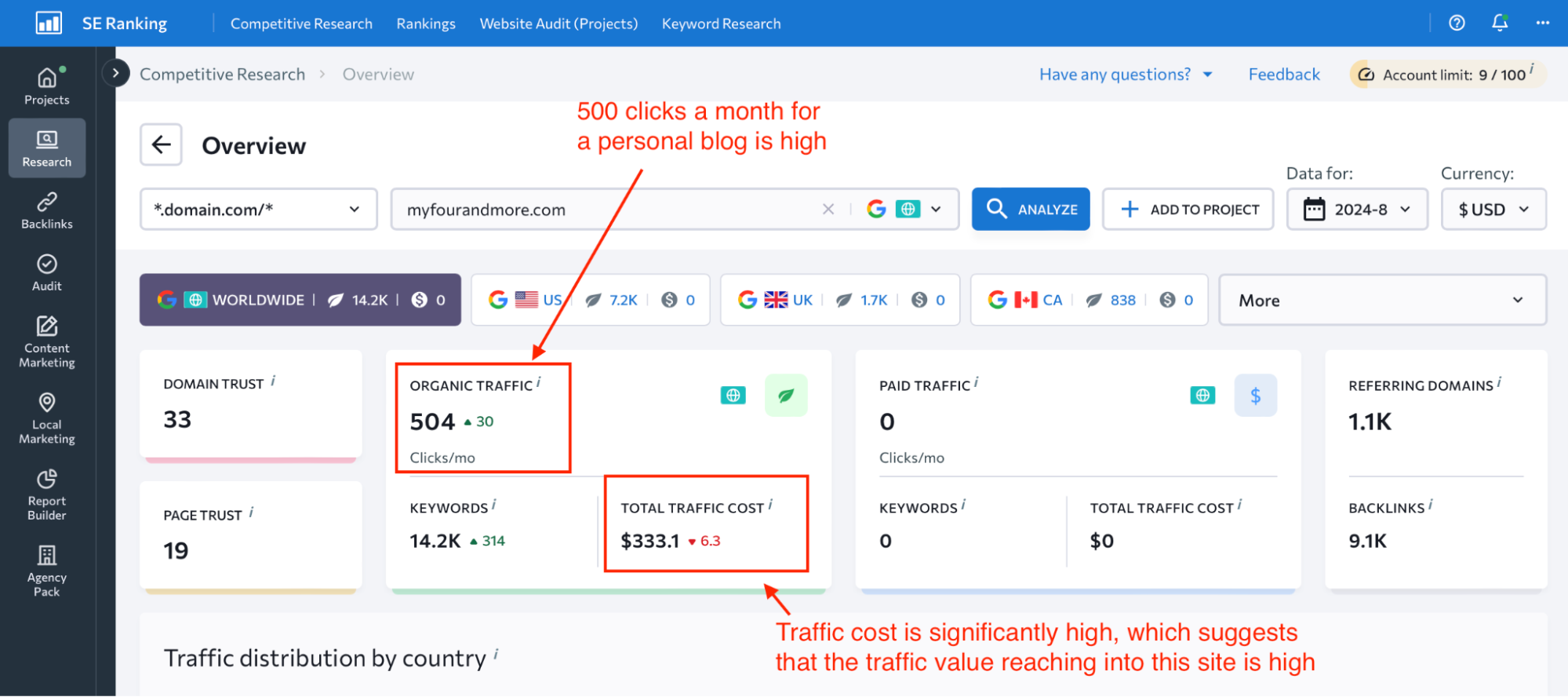Show the Backlinks info tooltip
Viewport: 1568px width, 697px height.
pyautogui.click(x=1431, y=505)
